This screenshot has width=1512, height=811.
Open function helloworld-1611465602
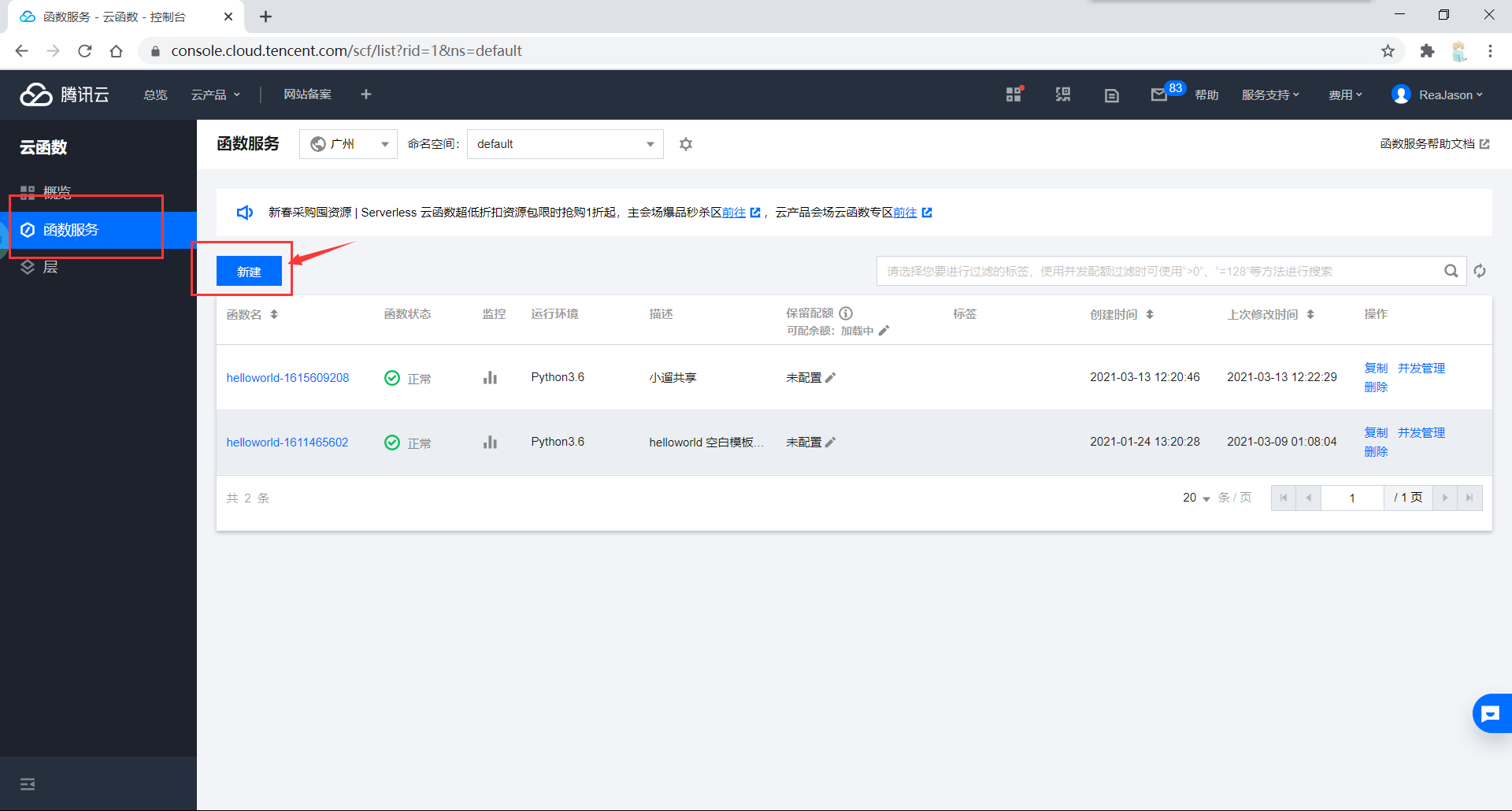click(x=287, y=443)
